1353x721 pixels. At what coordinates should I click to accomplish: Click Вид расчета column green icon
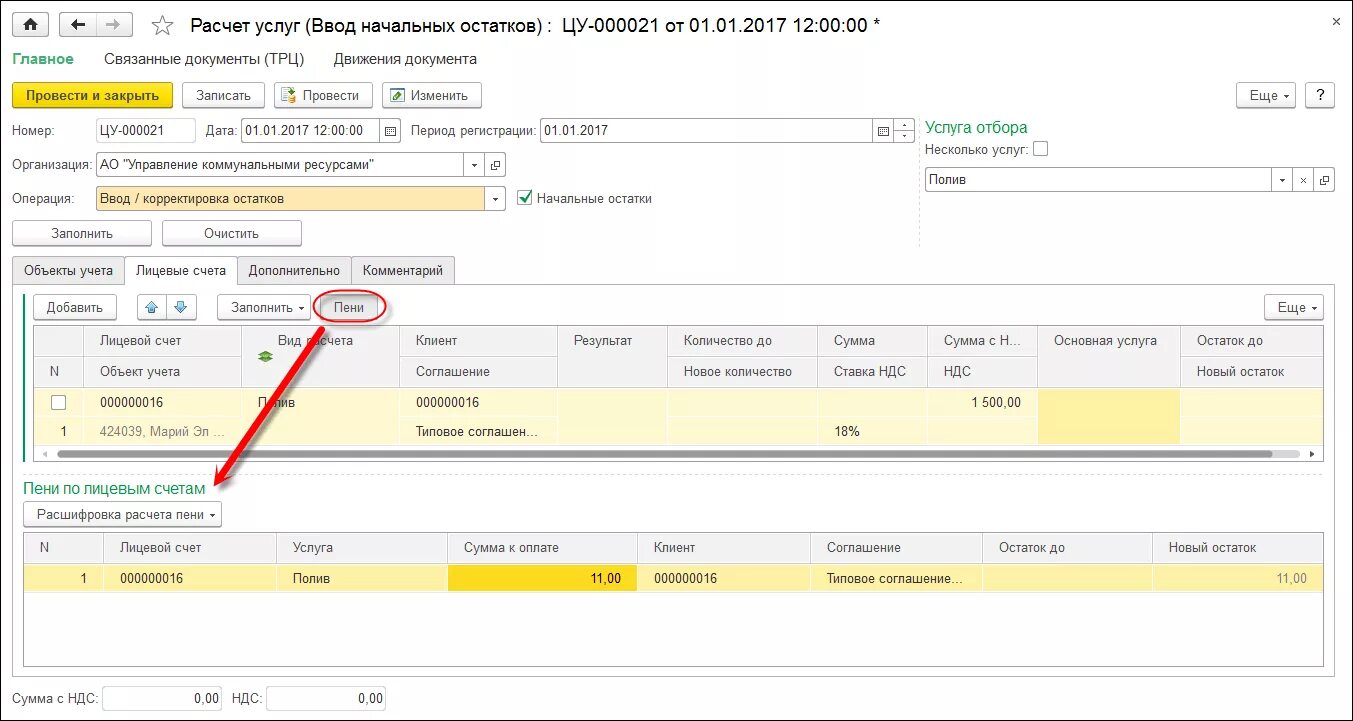point(266,356)
